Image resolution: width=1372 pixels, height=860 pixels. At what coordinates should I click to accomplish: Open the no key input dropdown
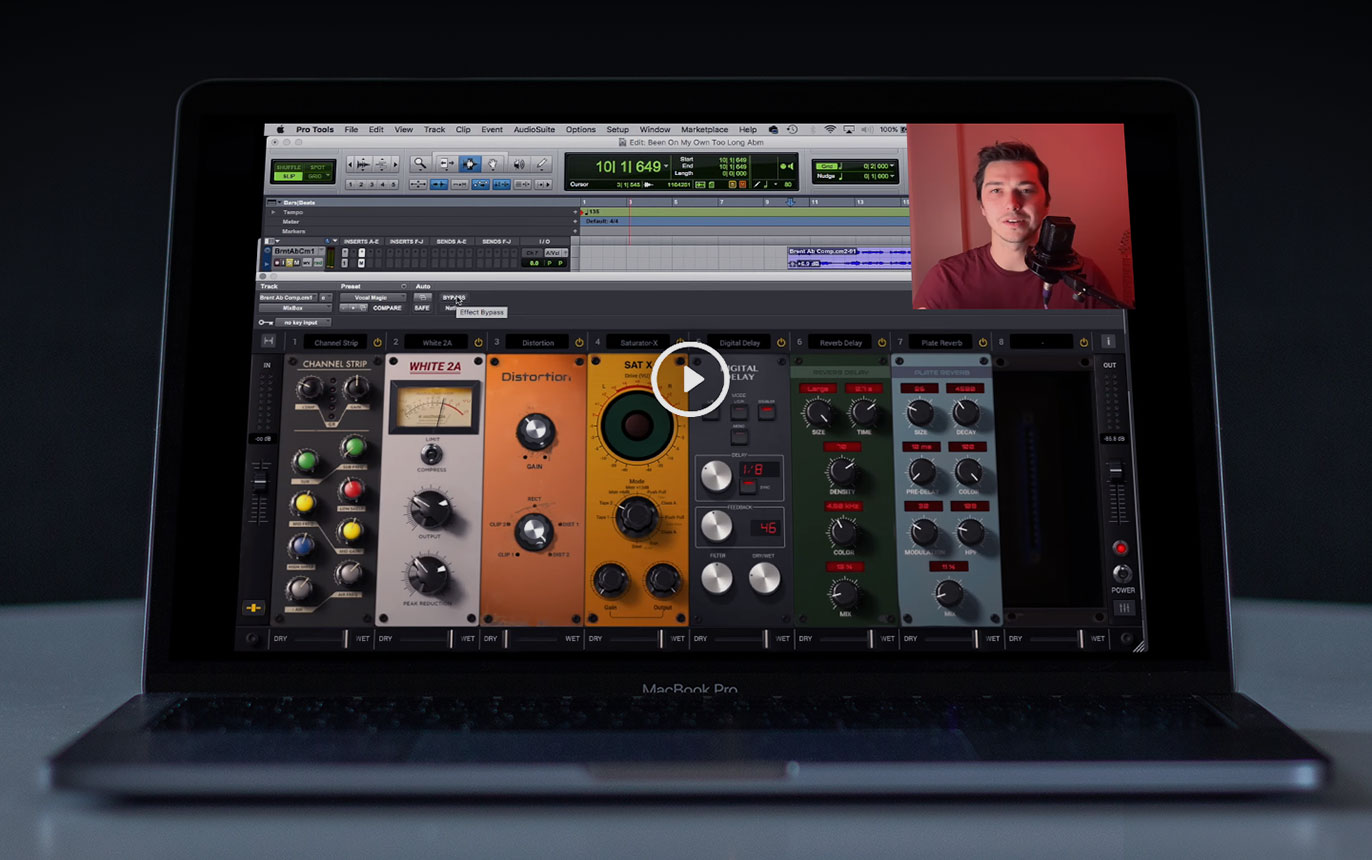tap(302, 322)
